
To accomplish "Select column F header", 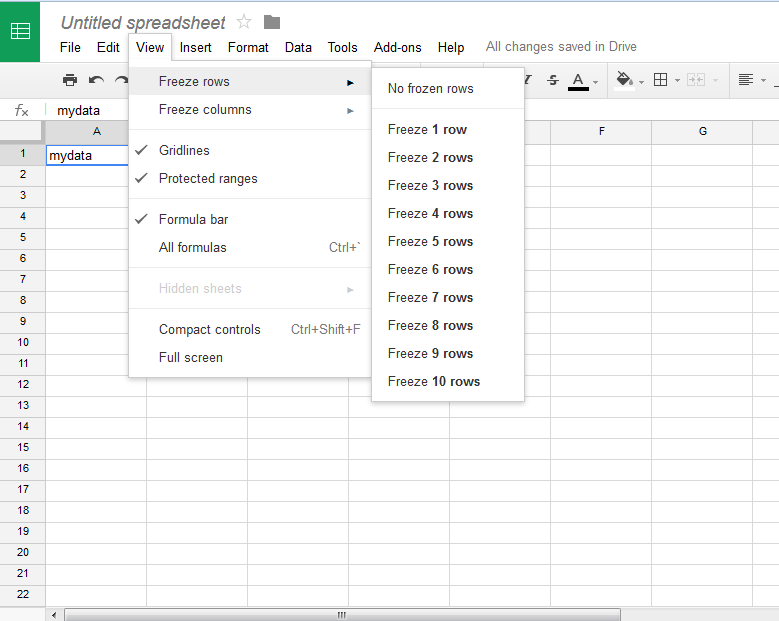I will [x=601, y=132].
